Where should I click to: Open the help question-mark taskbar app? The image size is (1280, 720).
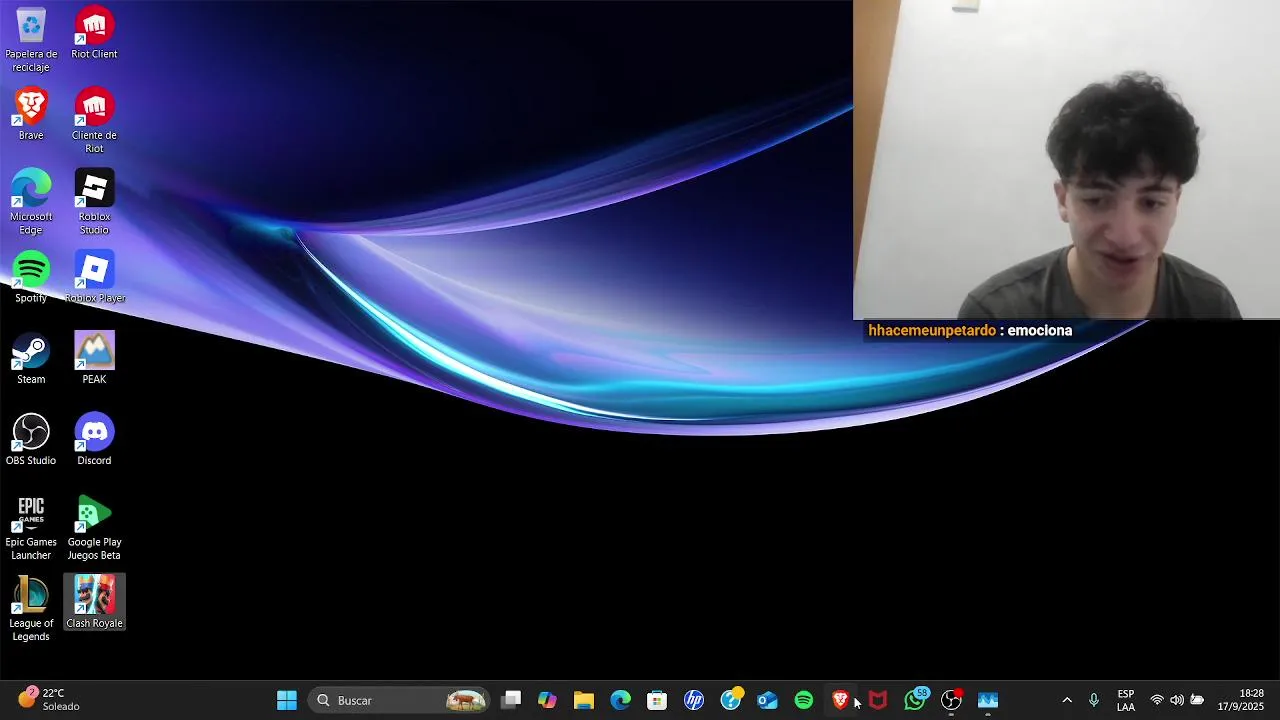[x=731, y=700]
